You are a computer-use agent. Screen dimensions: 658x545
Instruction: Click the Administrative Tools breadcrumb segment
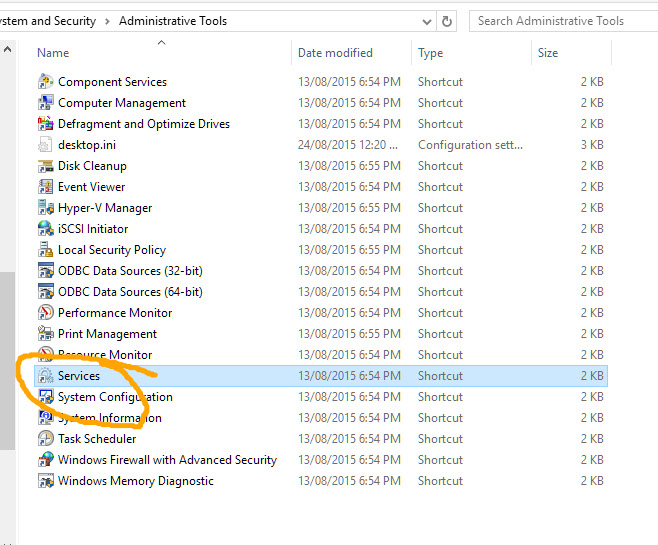click(172, 20)
